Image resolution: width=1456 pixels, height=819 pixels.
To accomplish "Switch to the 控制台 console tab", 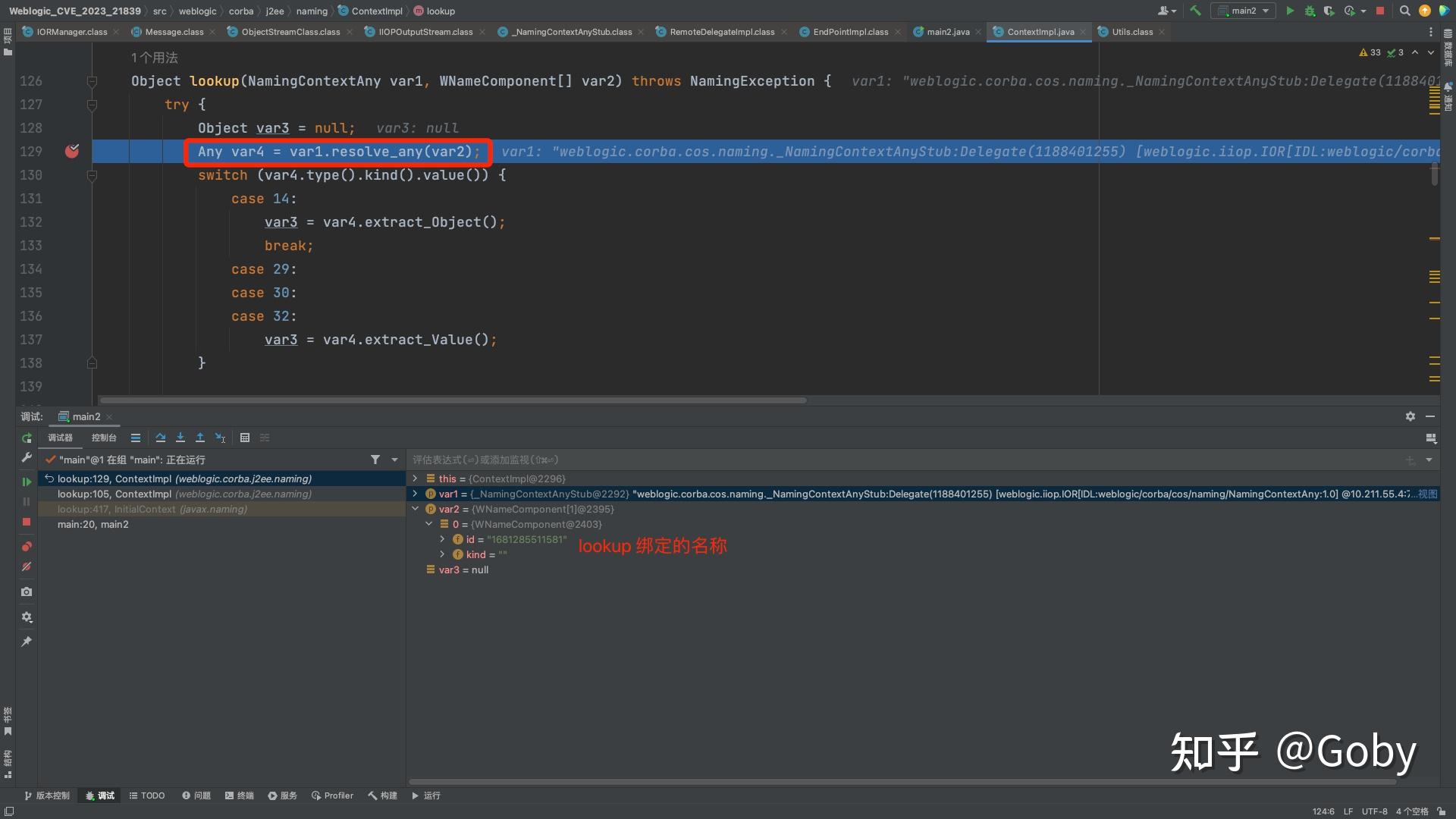I will click(x=104, y=438).
